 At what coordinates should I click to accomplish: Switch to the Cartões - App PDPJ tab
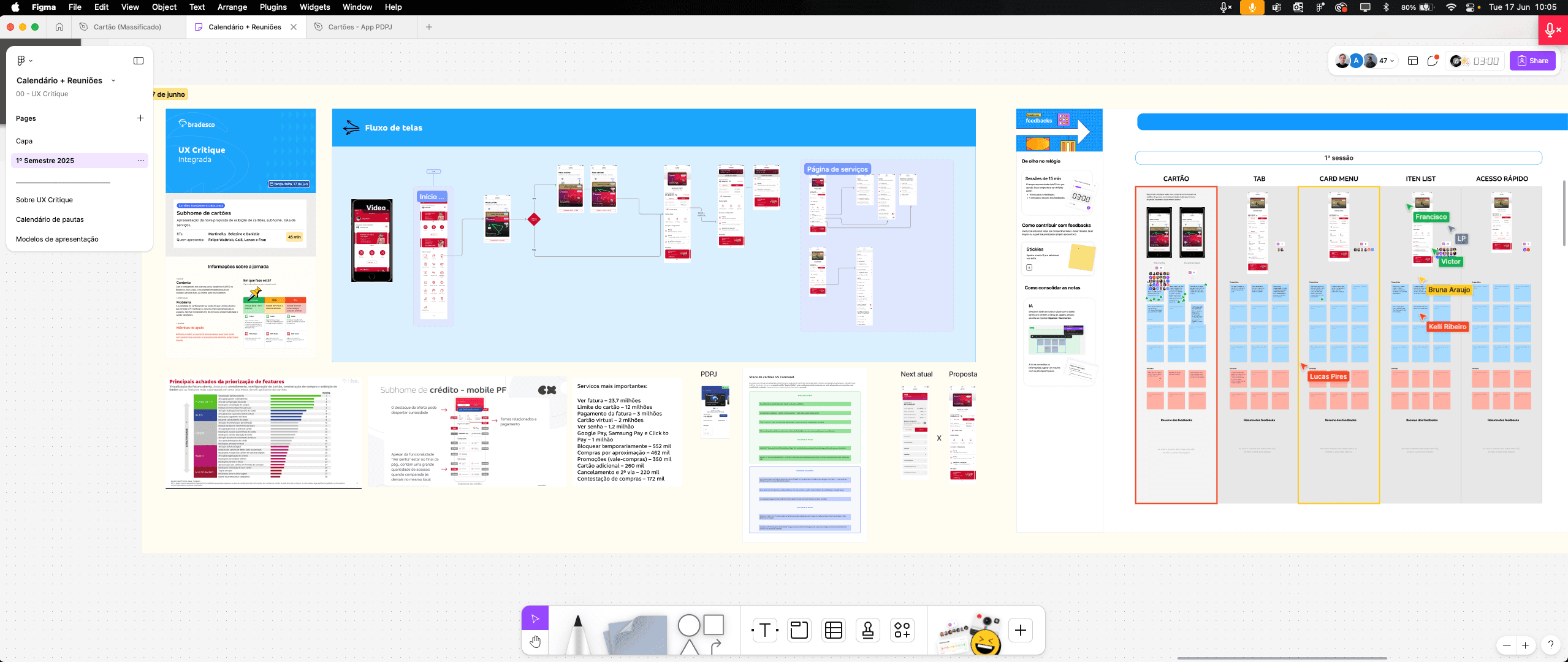[360, 27]
